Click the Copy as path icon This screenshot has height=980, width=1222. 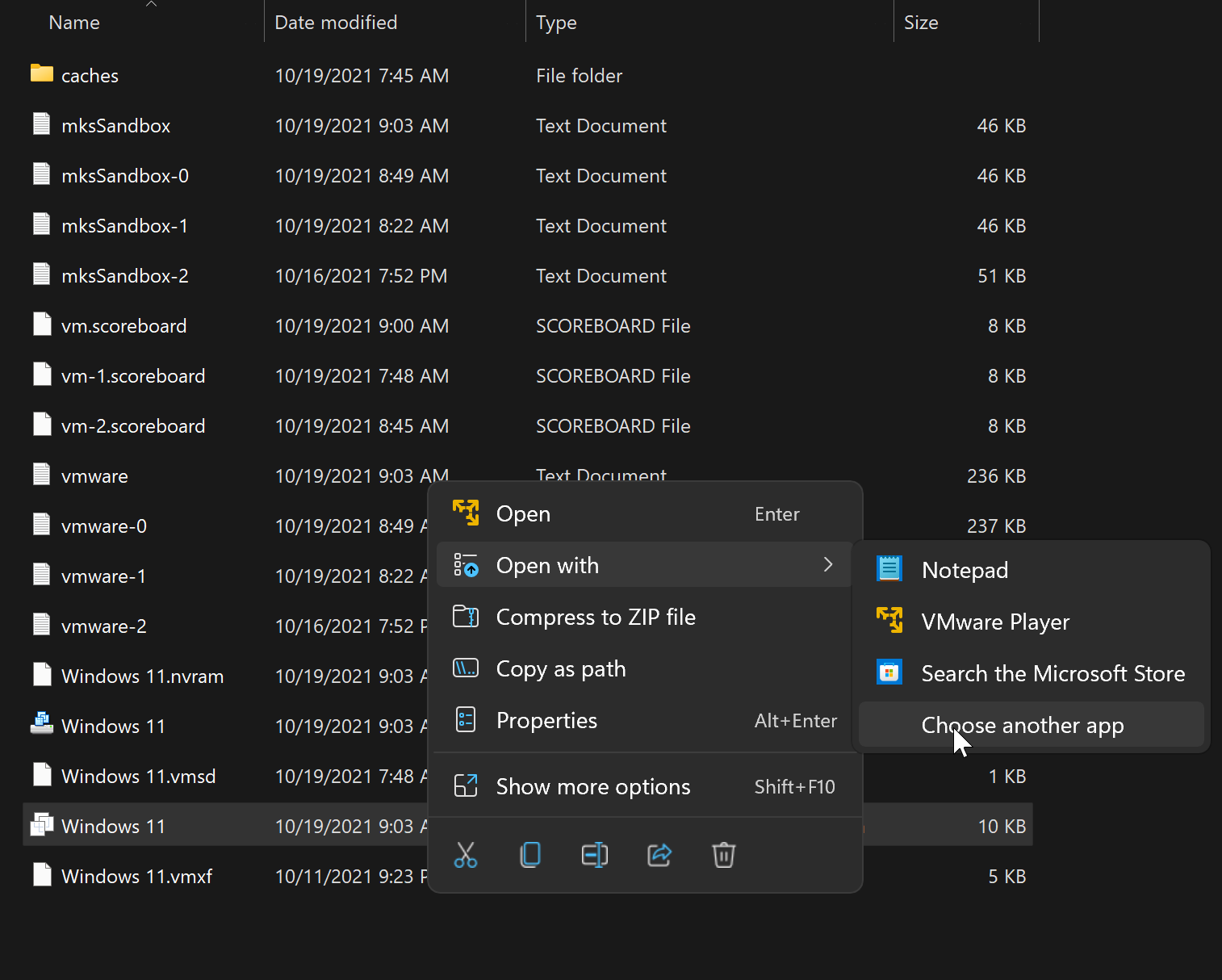(466, 668)
